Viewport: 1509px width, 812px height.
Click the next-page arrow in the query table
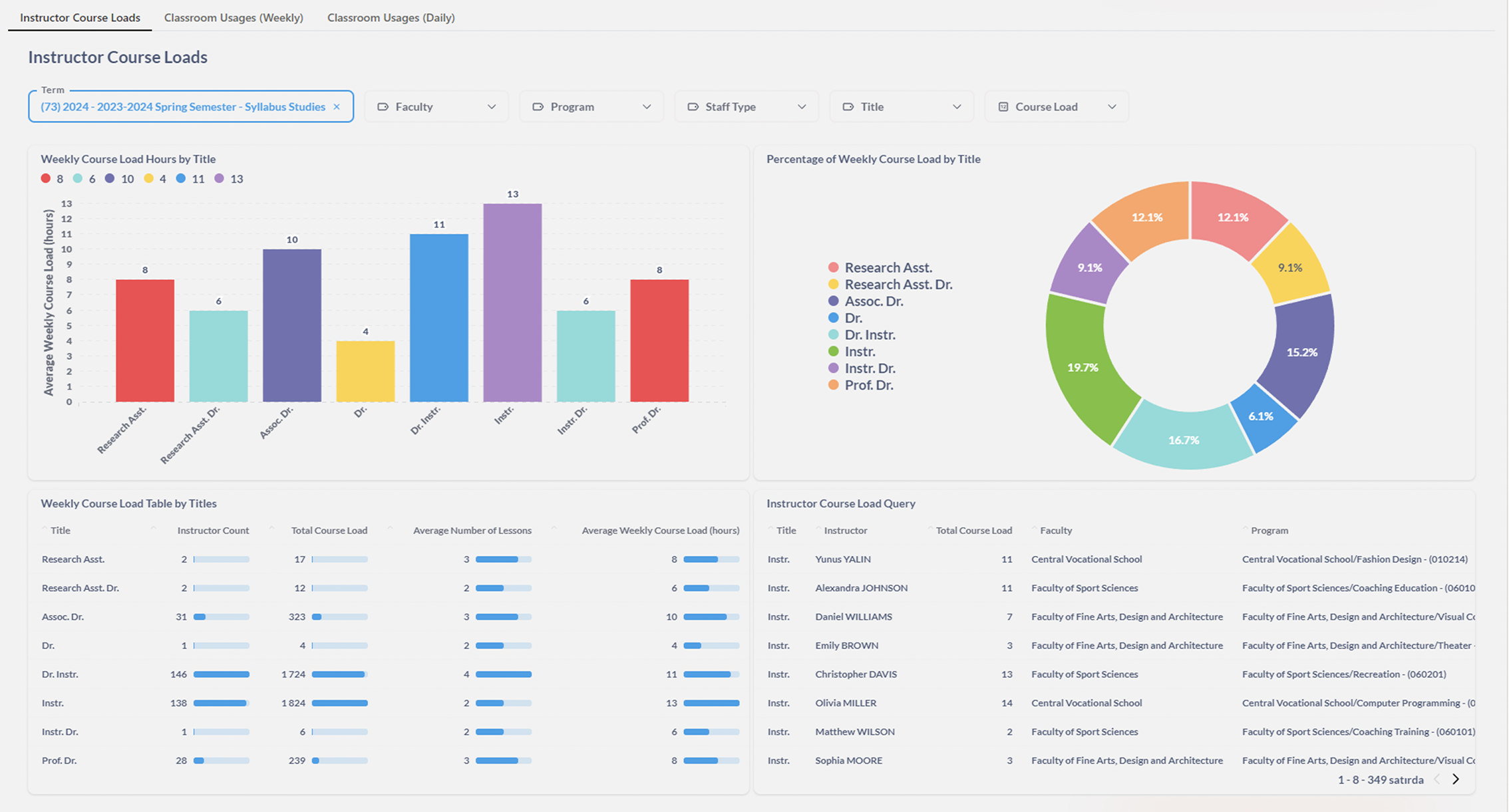pyautogui.click(x=1455, y=779)
